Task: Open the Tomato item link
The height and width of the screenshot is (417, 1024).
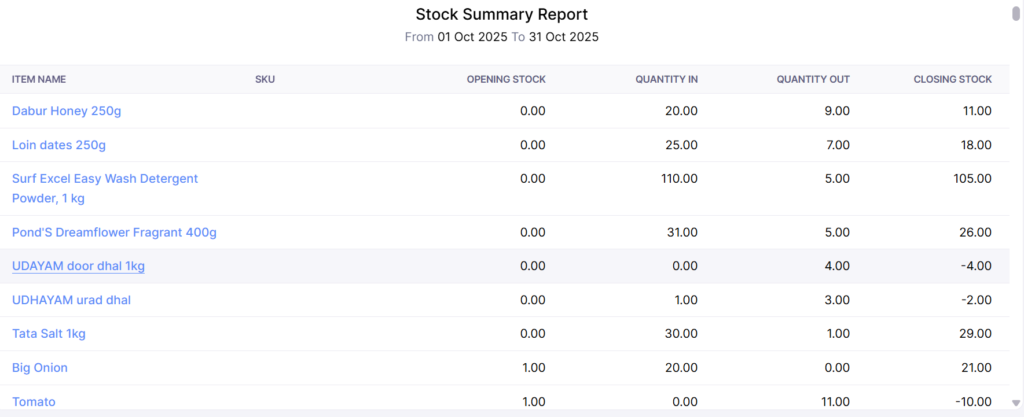Action: point(33,402)
